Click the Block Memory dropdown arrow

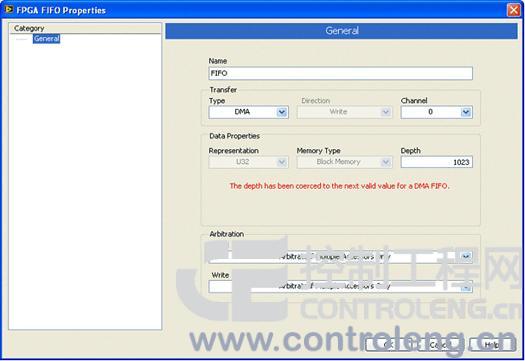386,162
